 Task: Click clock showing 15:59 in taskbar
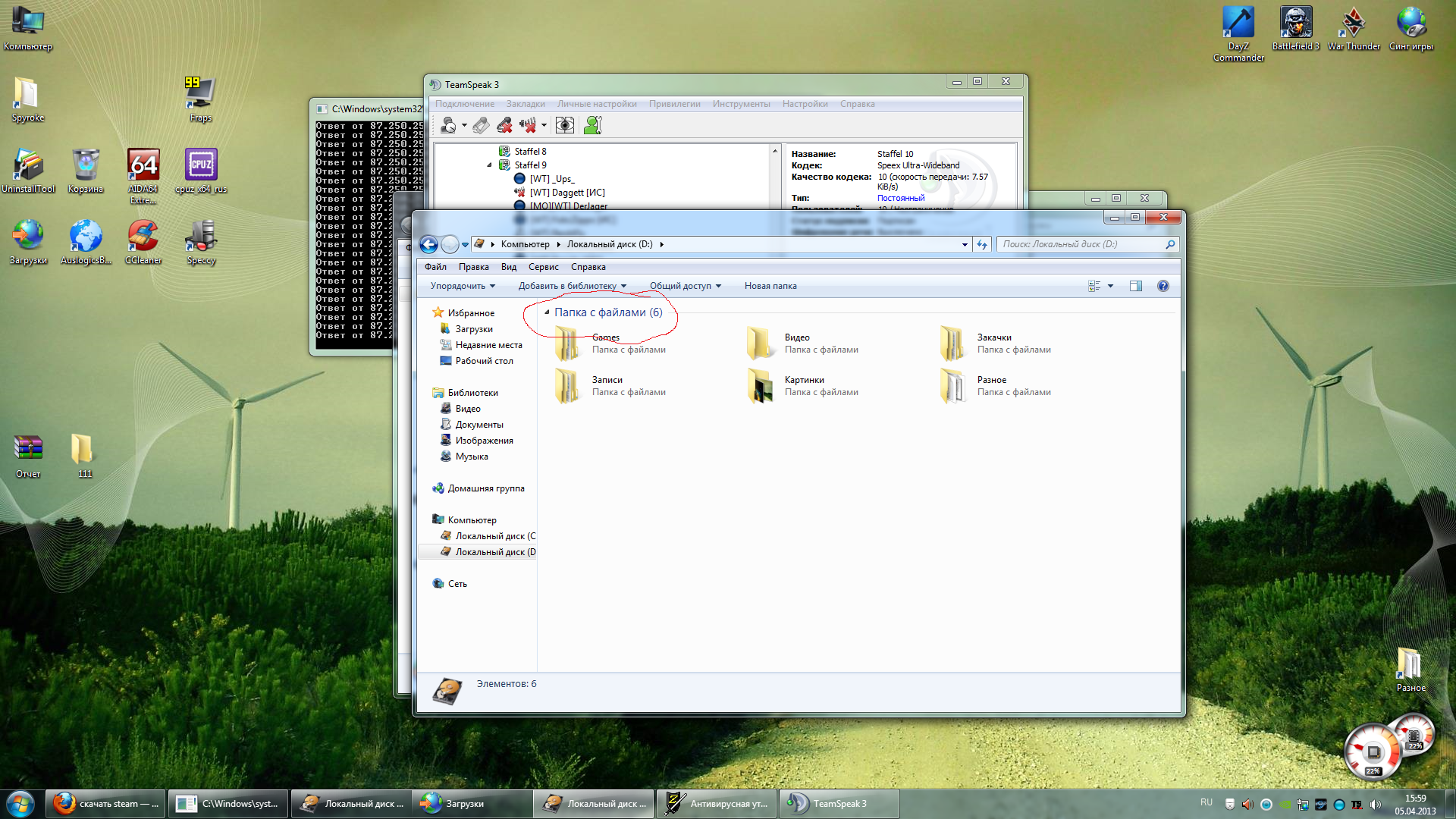pyautogui.click(x=1415, y=805)
